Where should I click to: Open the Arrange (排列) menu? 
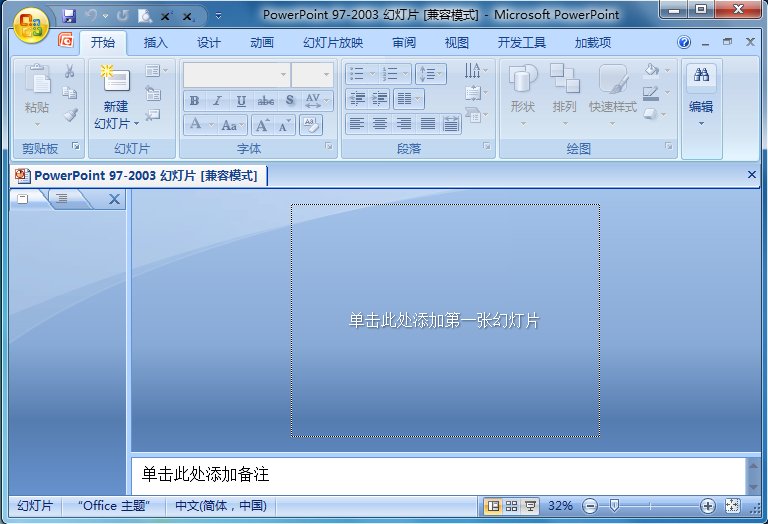click(564, 94)
